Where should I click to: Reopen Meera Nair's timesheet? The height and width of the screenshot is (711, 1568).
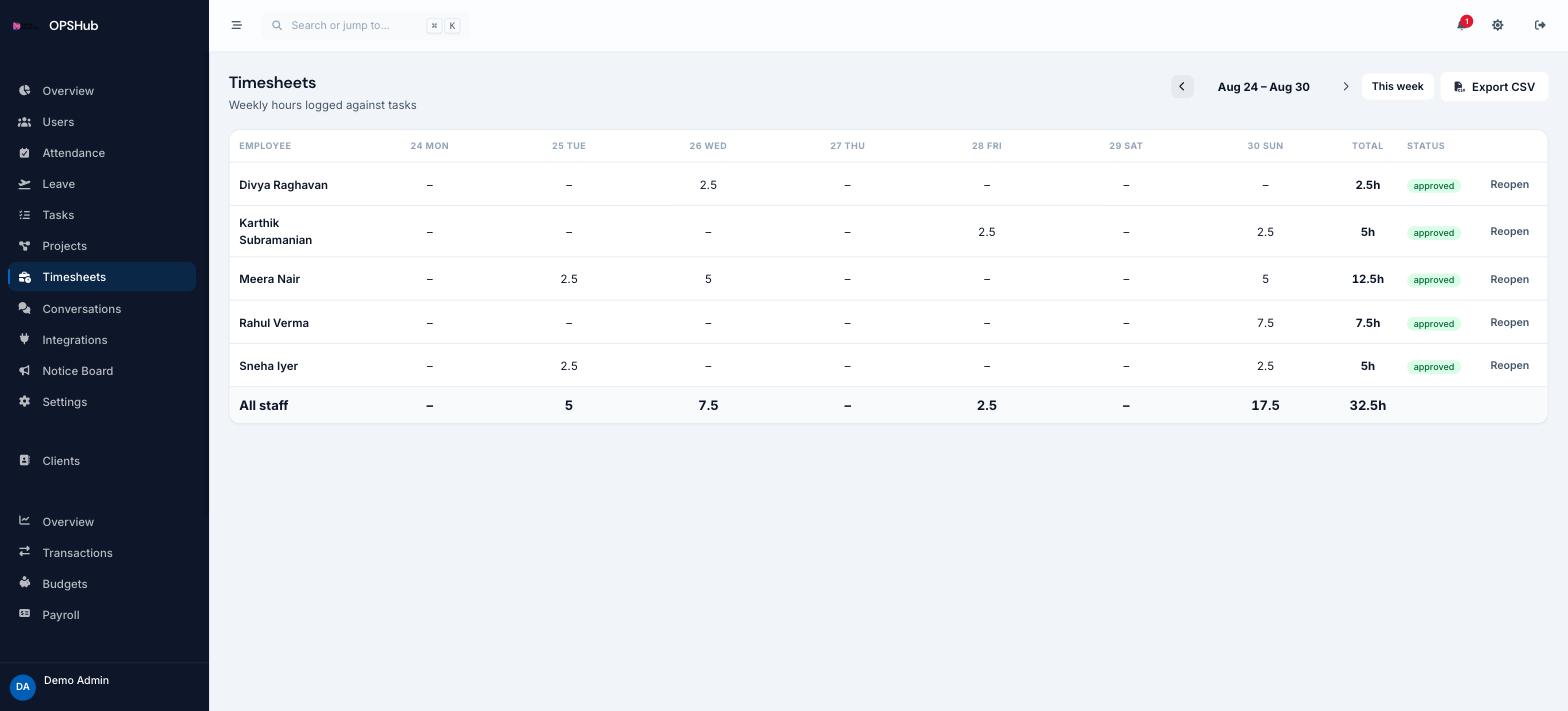(1509, 279)
